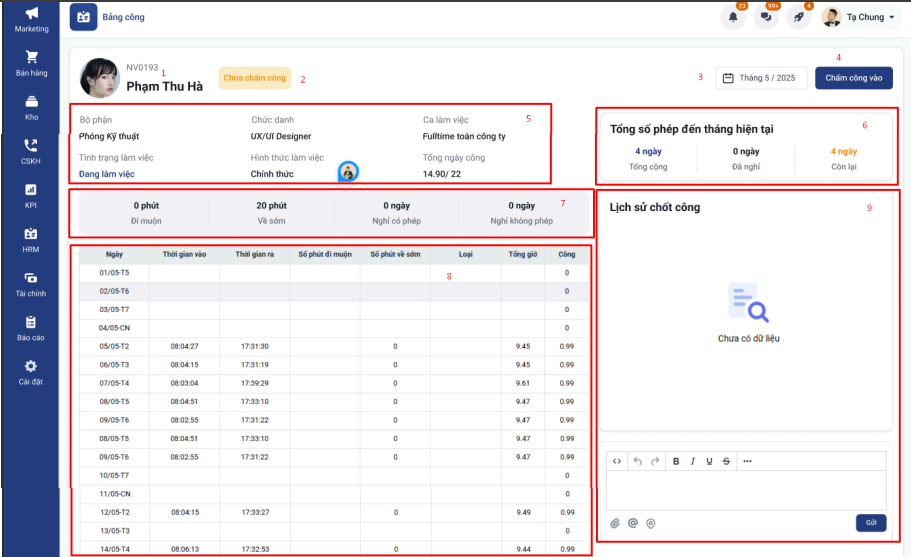
Task: Click the undo arrow in editor
Action: [638, 461]
